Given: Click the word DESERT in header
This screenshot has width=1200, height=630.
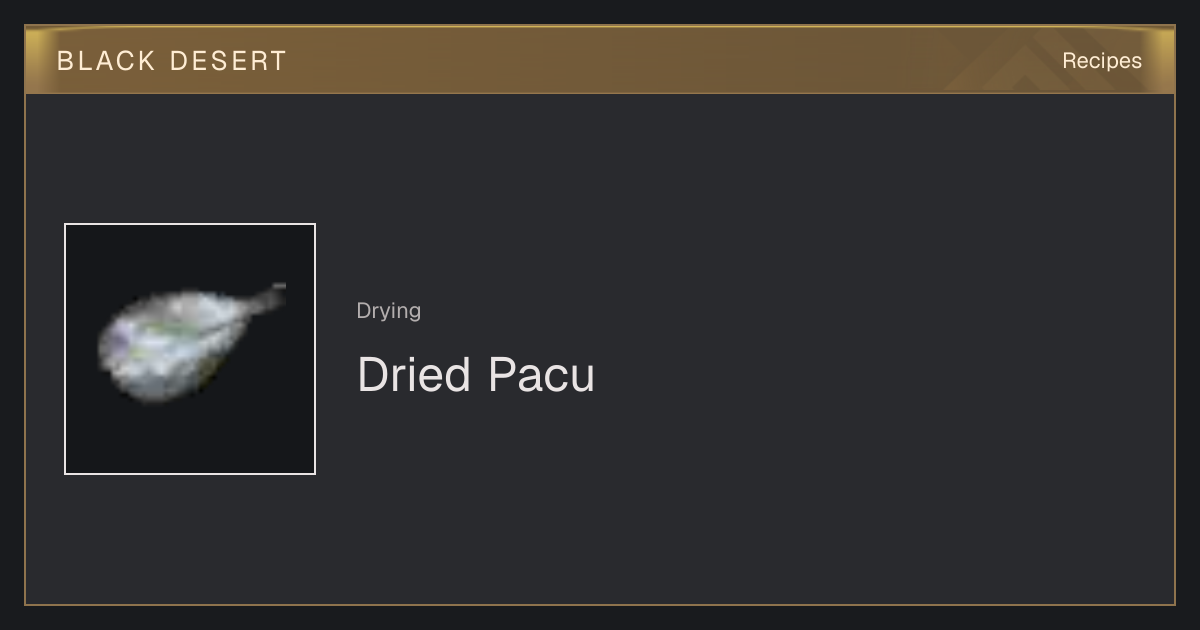Looking at the screenshot, I should tap(229, 61).
